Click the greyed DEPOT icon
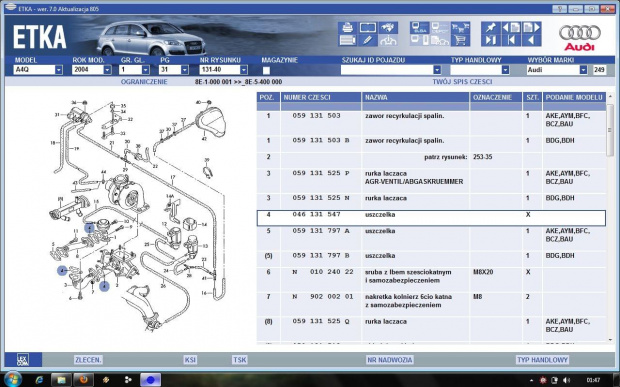Viewport: 620px width, 387px height. click(x=440, y=28)
